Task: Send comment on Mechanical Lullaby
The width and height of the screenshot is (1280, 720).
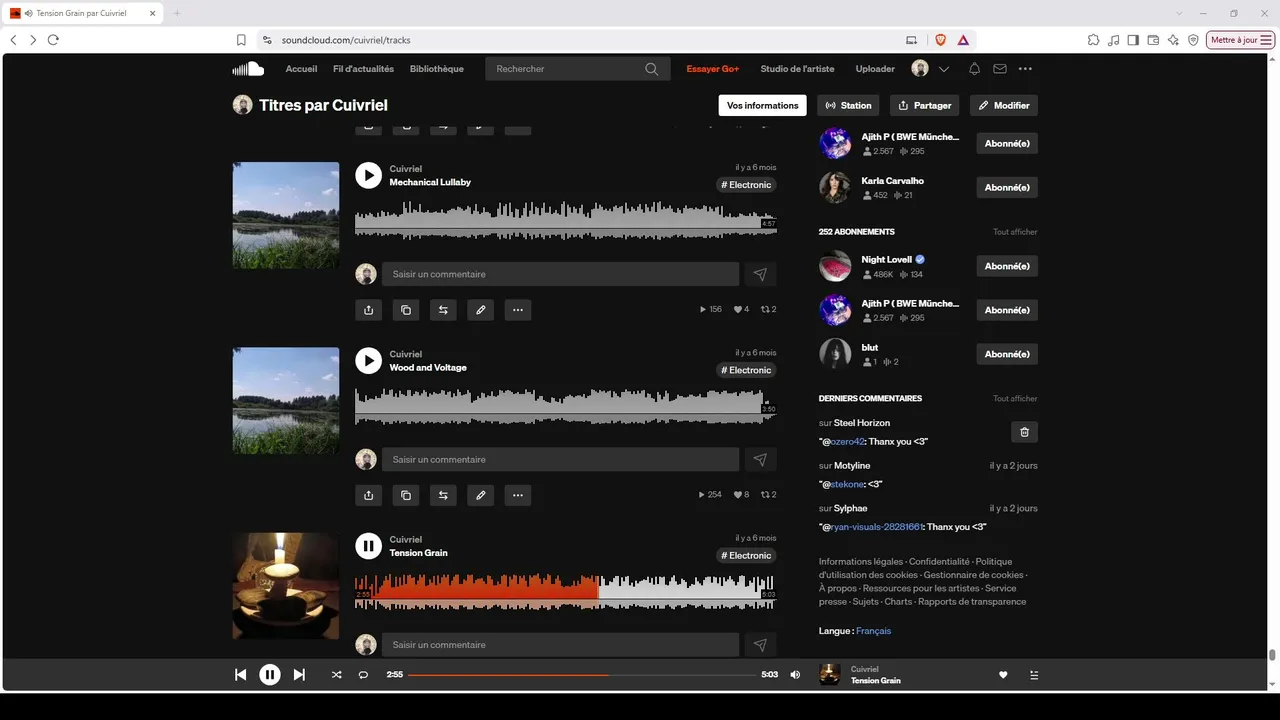Action: [760, 274]
